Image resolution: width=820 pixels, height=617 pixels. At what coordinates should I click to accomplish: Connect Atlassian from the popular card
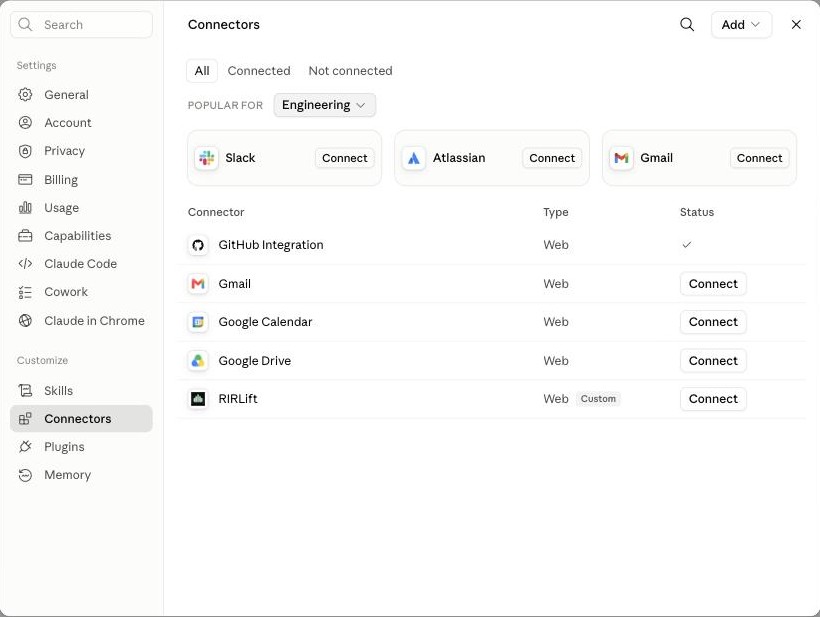coord(552,158)
